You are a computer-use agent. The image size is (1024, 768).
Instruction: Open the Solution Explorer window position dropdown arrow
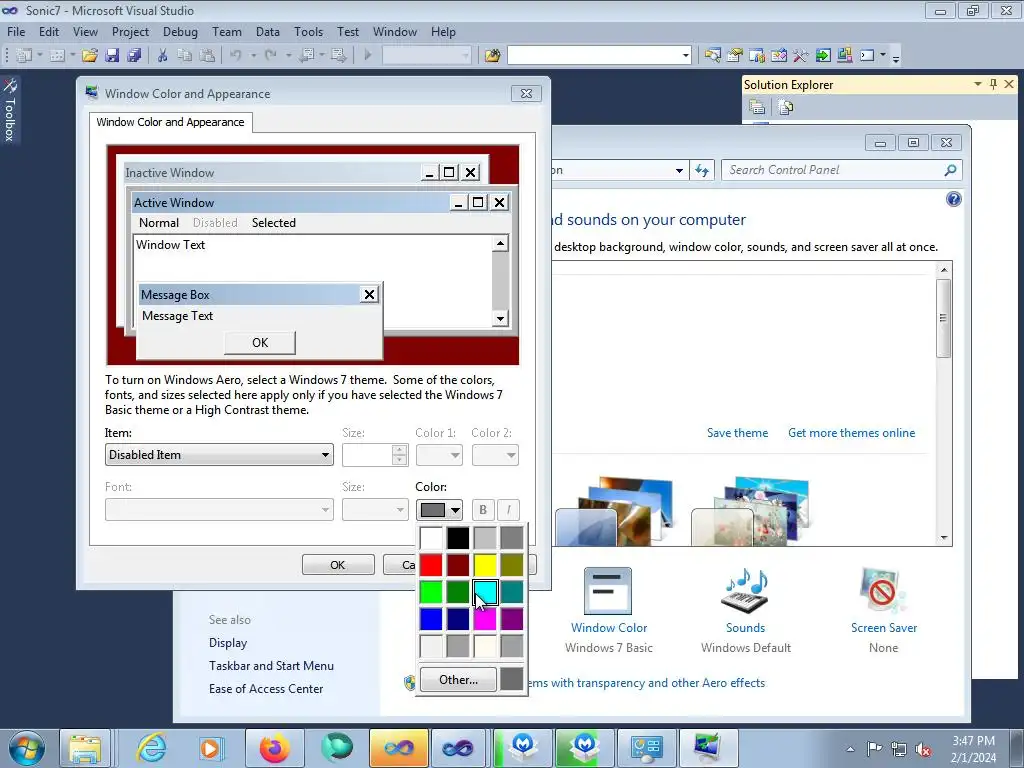[x=978, y=84]
